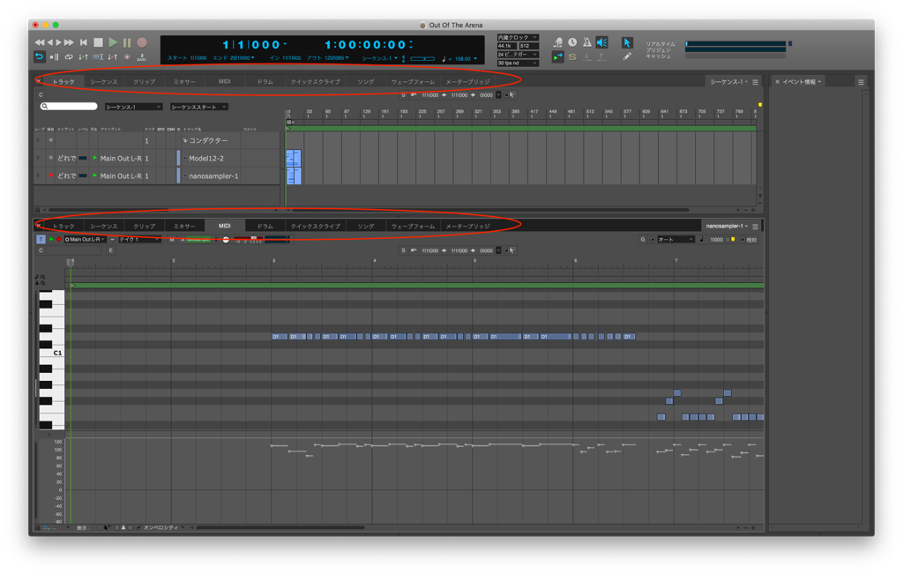The width and height of the screenshot is (904, 574).
Task: Click the track search field
Action: point(69,106)
